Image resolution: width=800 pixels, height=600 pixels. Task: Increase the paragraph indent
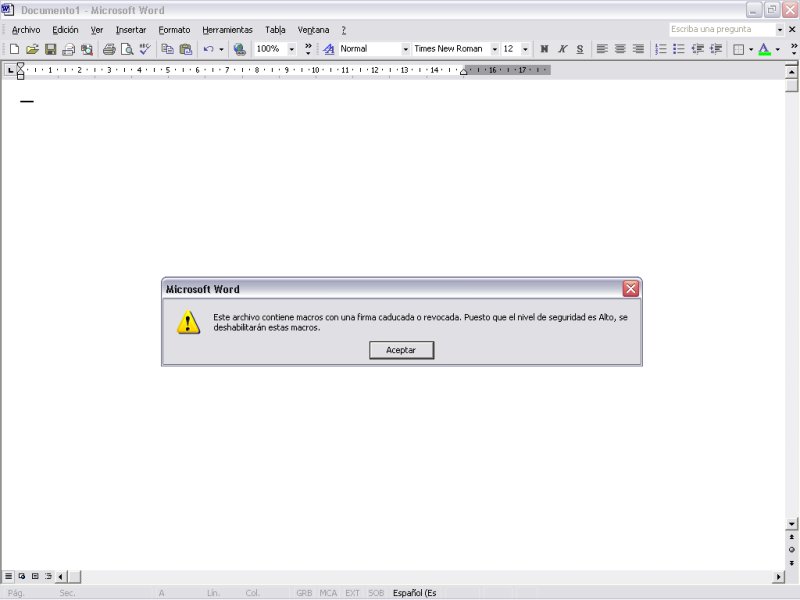pos(715,49)
